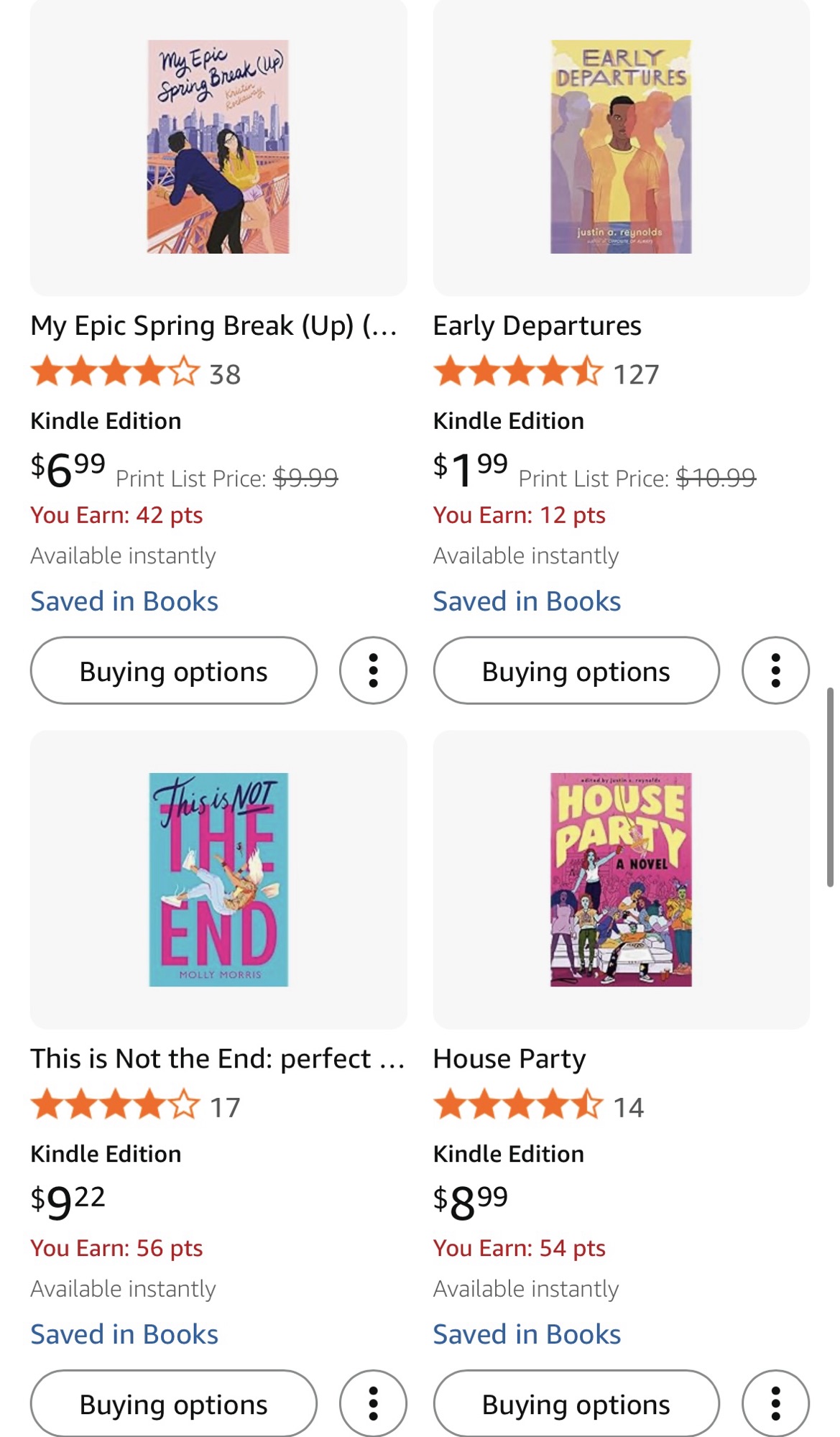The image size is (840, 1437).
Task: Click the vertical scrollbar on right edge
Action: pyautogui.click(x=830, y=787)
